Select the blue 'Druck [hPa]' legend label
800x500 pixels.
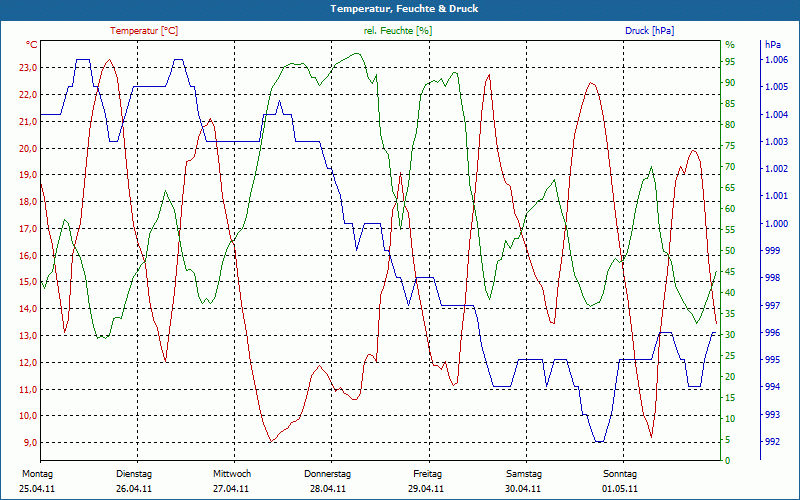click(649, 31)
